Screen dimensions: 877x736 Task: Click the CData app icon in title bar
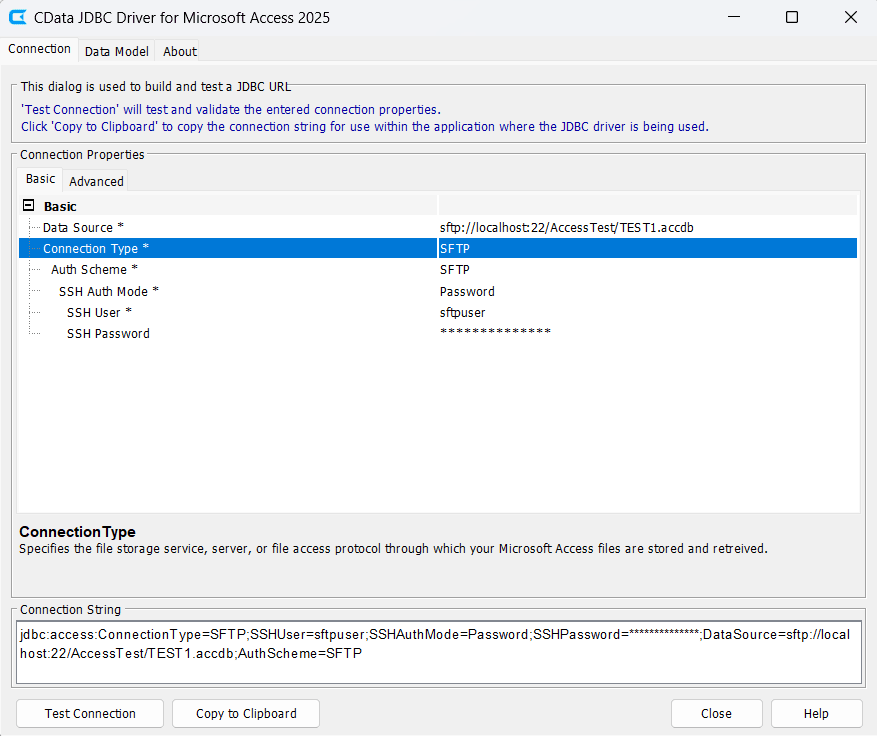click(x=18, y=17)
